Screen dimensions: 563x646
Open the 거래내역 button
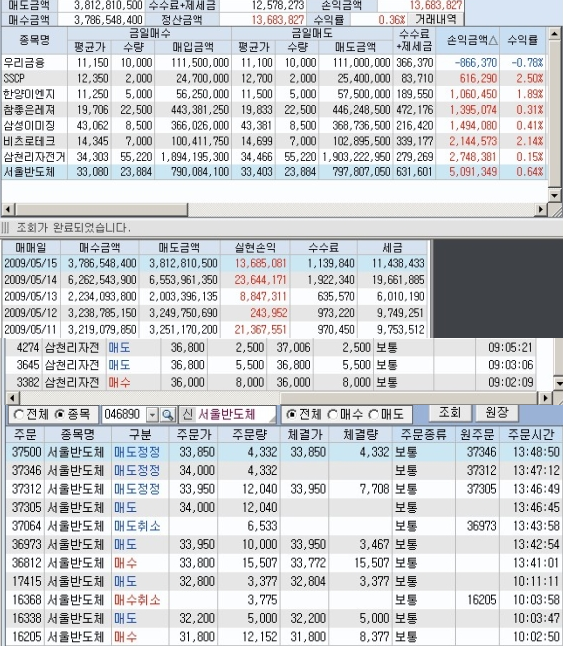coord(436,19)
